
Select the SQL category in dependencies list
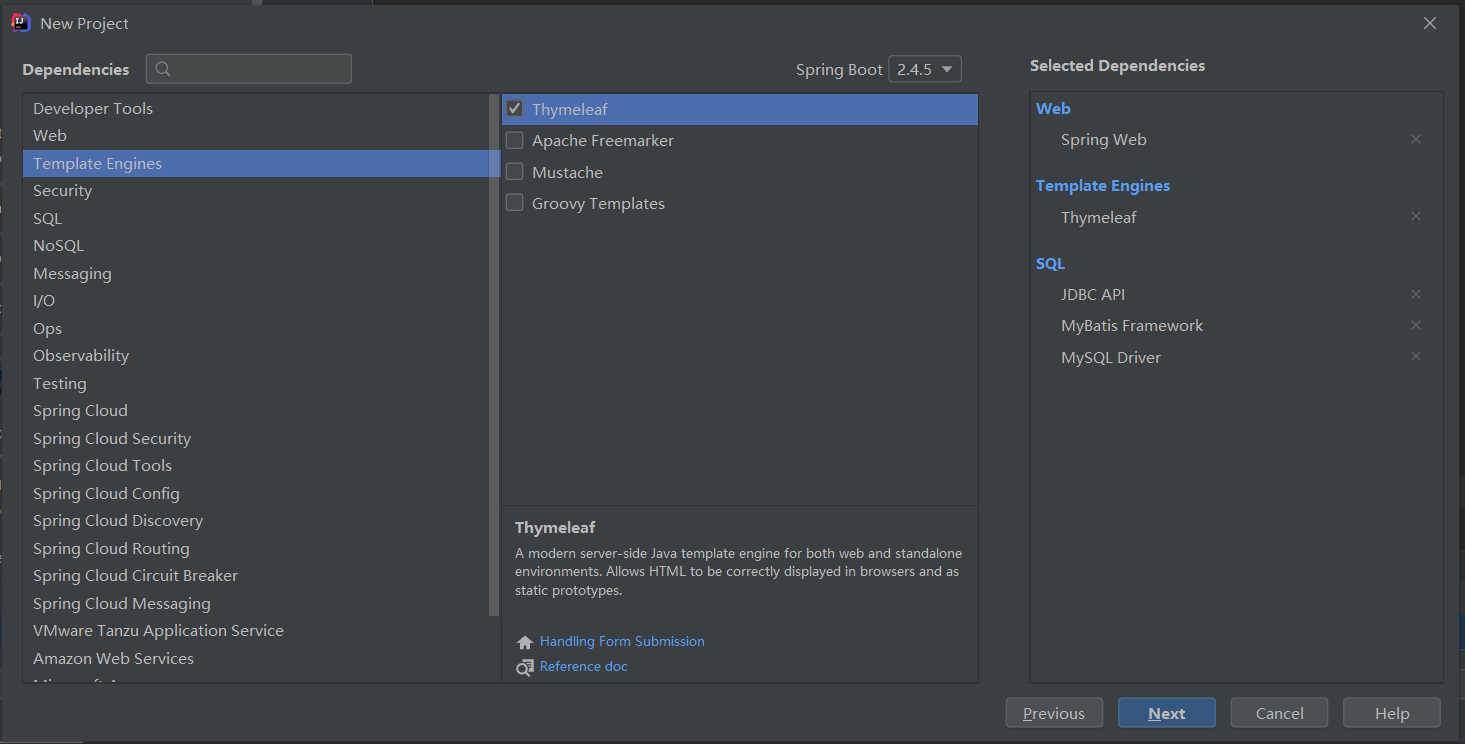pyautogui.click(x=259, y=218)
